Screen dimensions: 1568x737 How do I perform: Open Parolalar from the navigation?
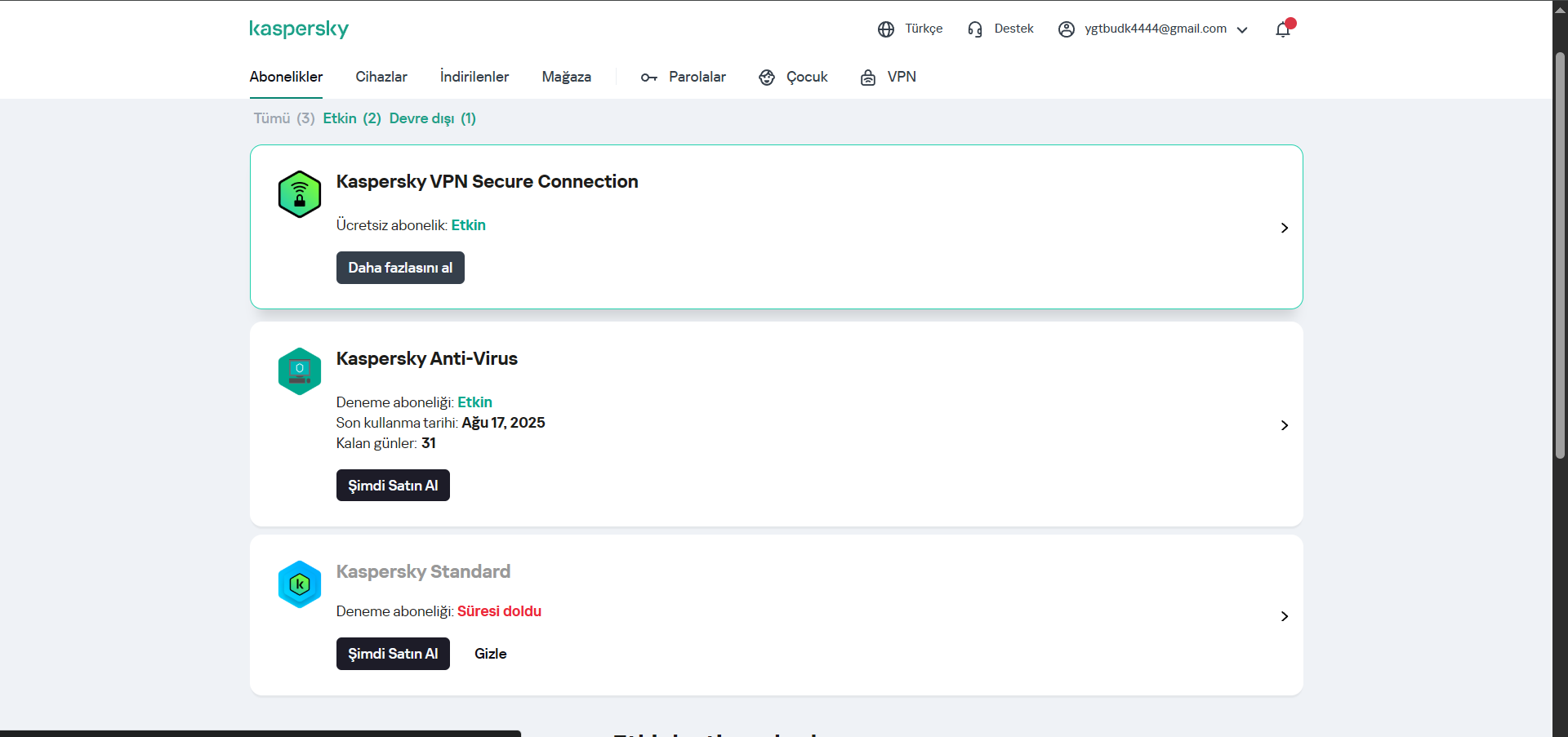coord(697,77)
